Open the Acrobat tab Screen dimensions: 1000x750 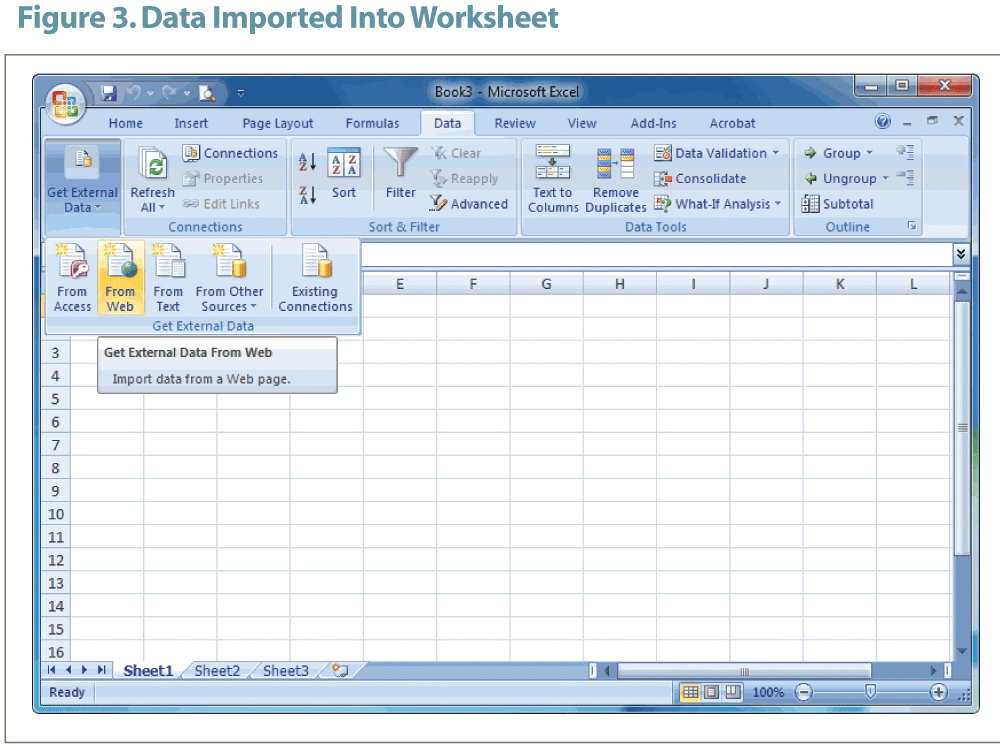point(732,123)
